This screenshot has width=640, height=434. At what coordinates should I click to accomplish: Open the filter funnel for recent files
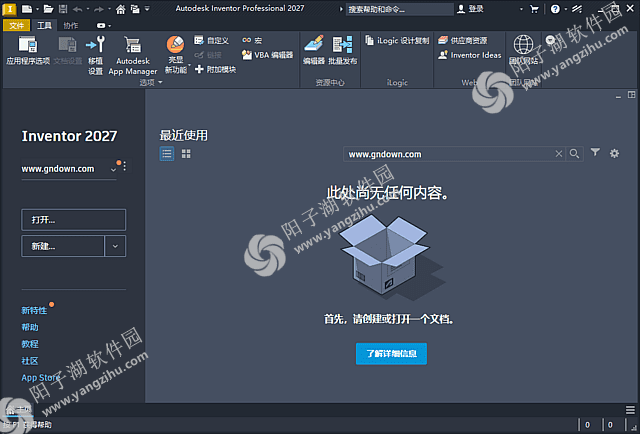click(595, 153)
